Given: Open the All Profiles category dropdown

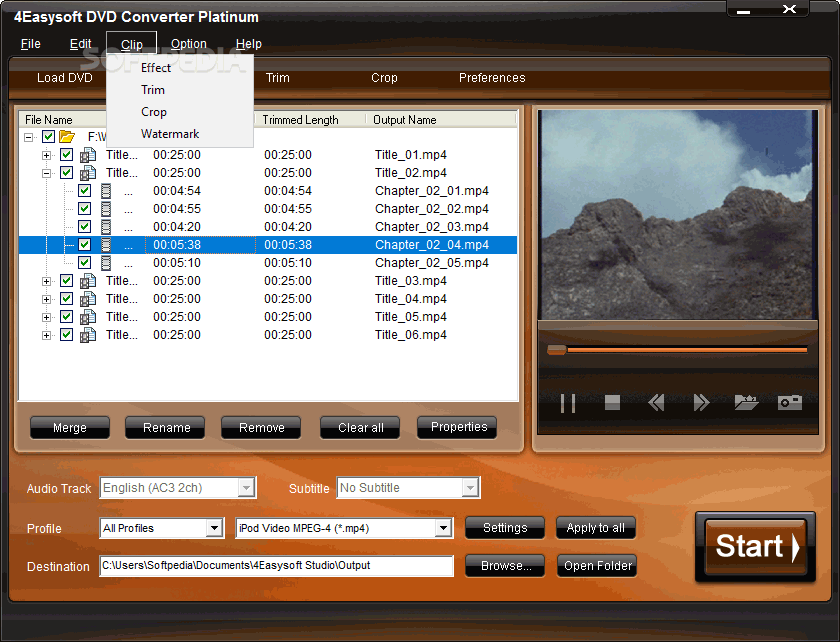Looking at the screenshot, I should click(214, 528).
